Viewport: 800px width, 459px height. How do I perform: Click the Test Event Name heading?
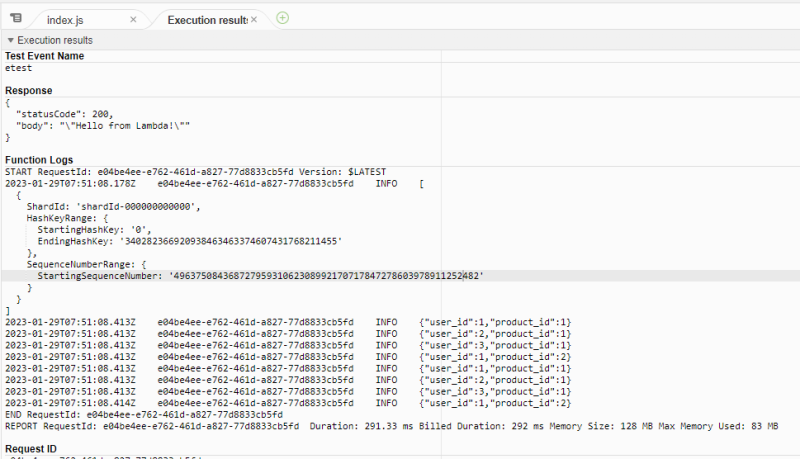coord(44,56)
